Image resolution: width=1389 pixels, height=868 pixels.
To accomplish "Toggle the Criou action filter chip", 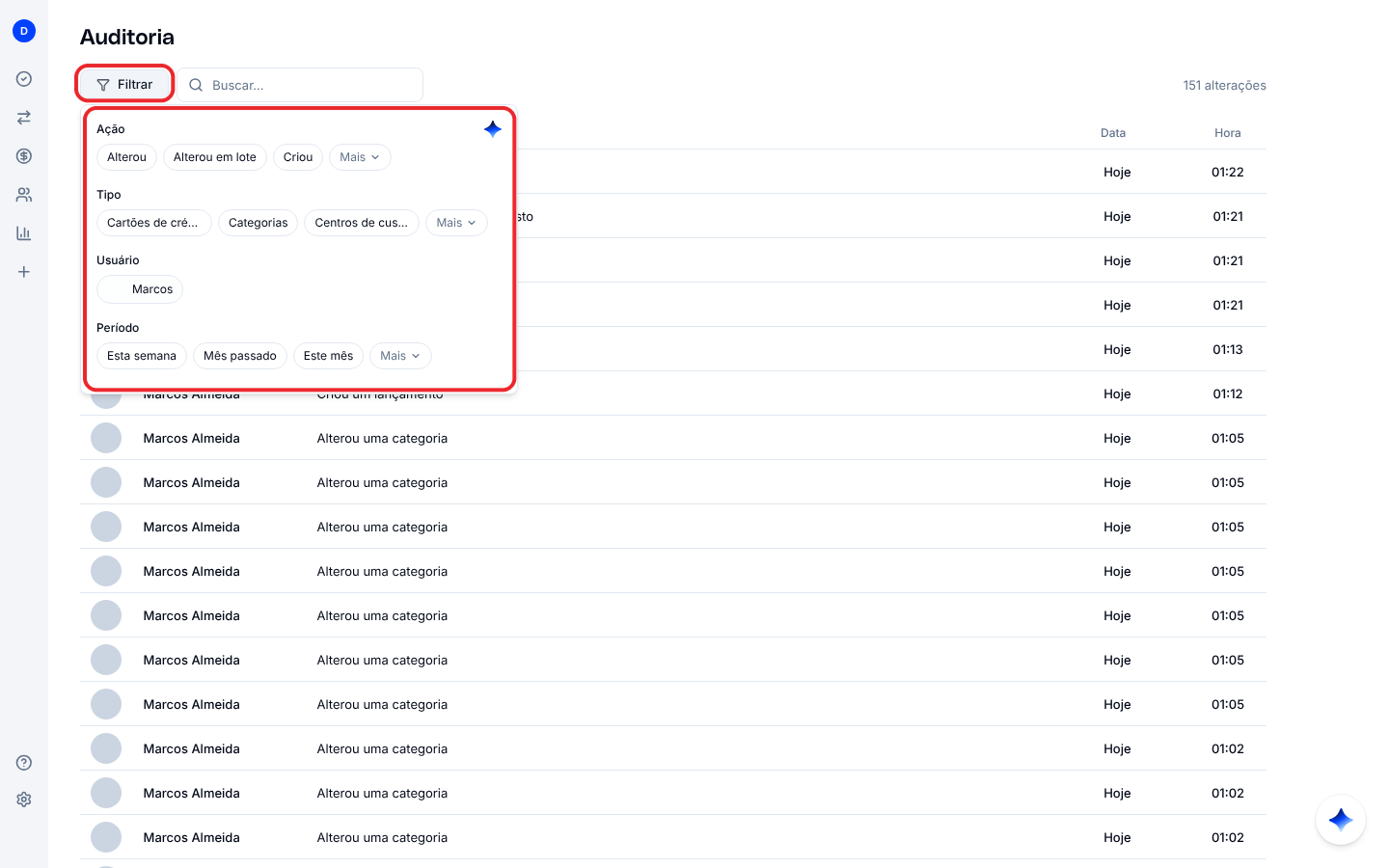I will click(x=298, y=157).
